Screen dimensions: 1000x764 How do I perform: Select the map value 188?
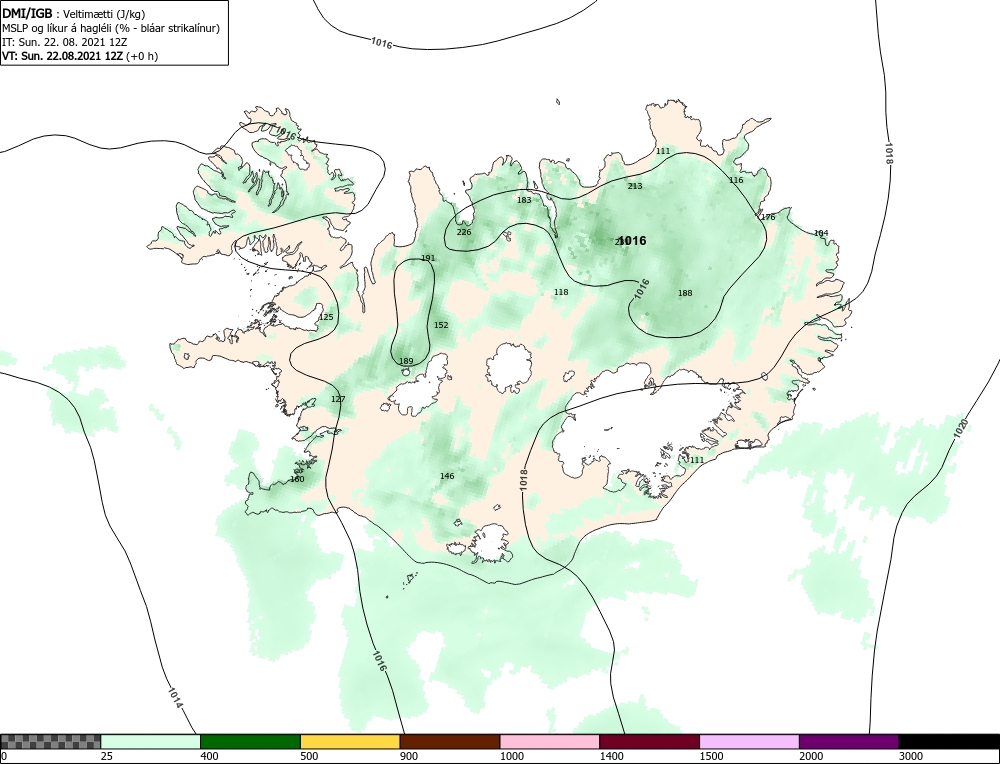tap(685, 293)
